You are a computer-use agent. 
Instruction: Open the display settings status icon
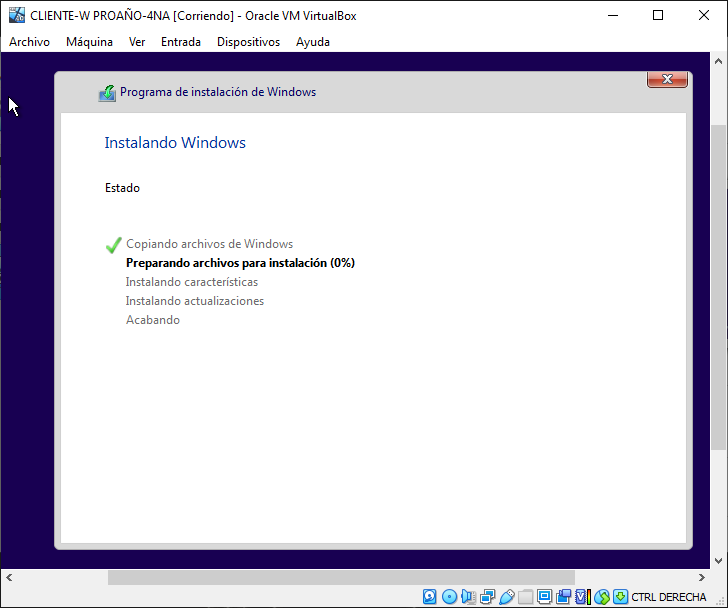pyautogui.click(x=544, y=596)
